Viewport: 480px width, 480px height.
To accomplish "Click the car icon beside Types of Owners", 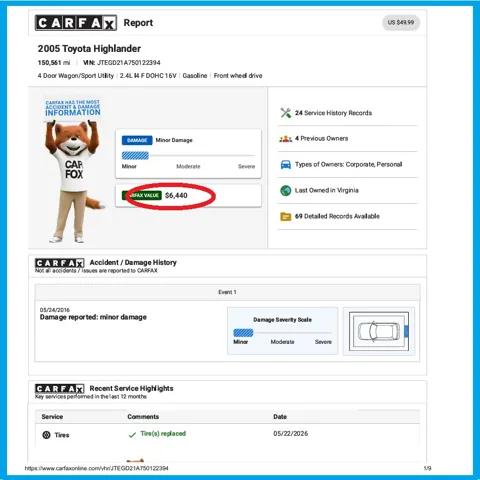I will pyautogui.click(x=286, y=165).
